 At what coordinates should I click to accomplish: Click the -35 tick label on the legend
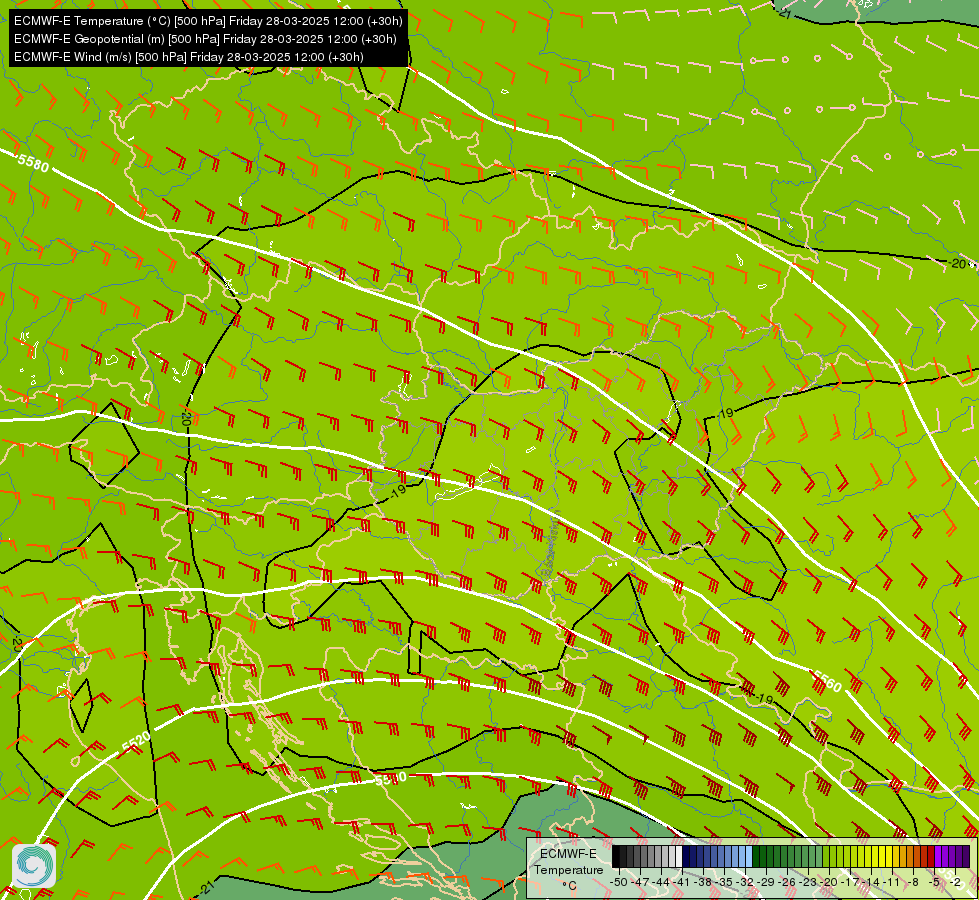tap(724, 882)
